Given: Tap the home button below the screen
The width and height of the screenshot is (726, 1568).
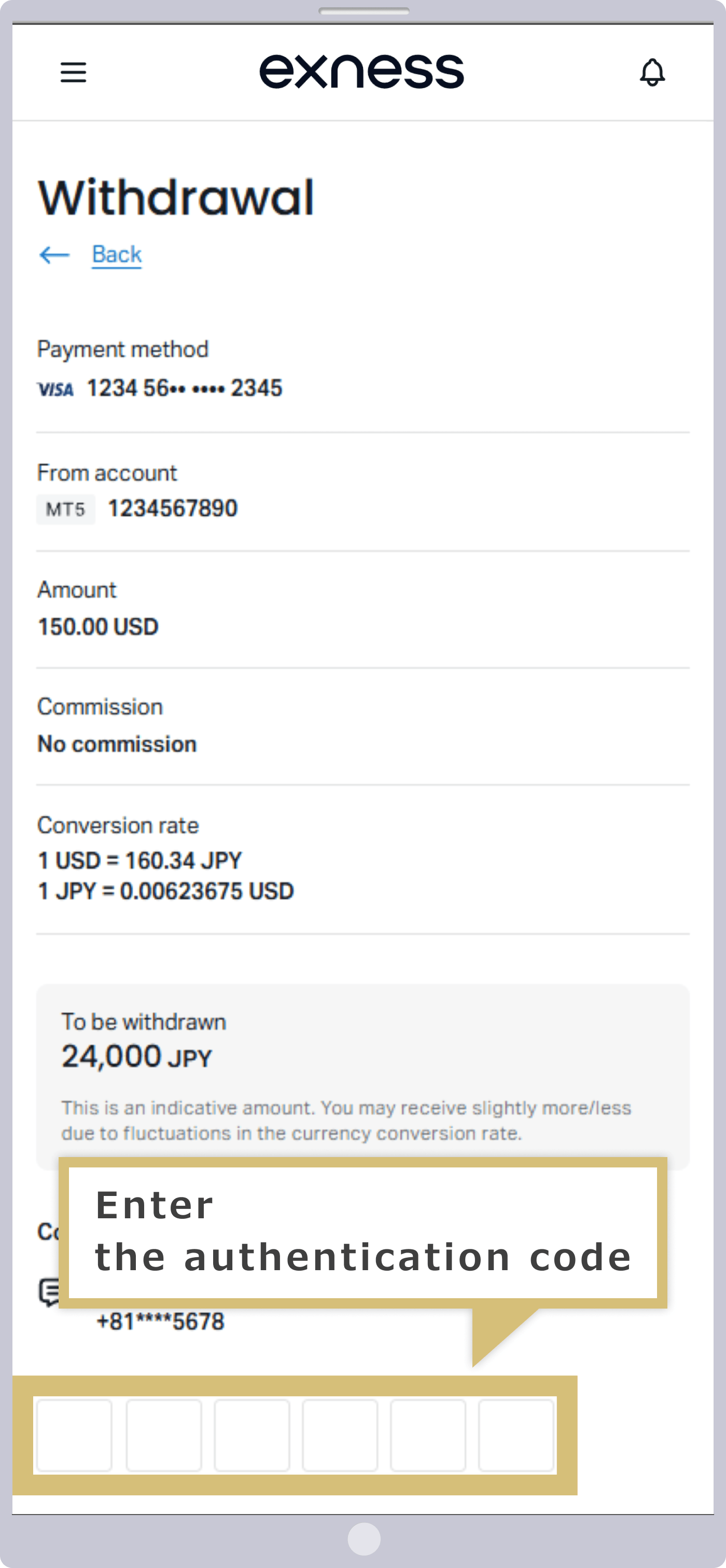Looking at the screenshot, I should tap(364, 1538).
